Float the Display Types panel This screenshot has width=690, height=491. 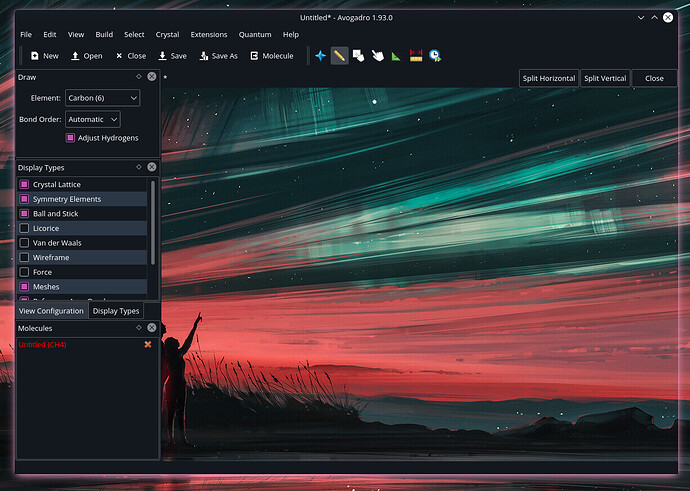tap(139, 167)
